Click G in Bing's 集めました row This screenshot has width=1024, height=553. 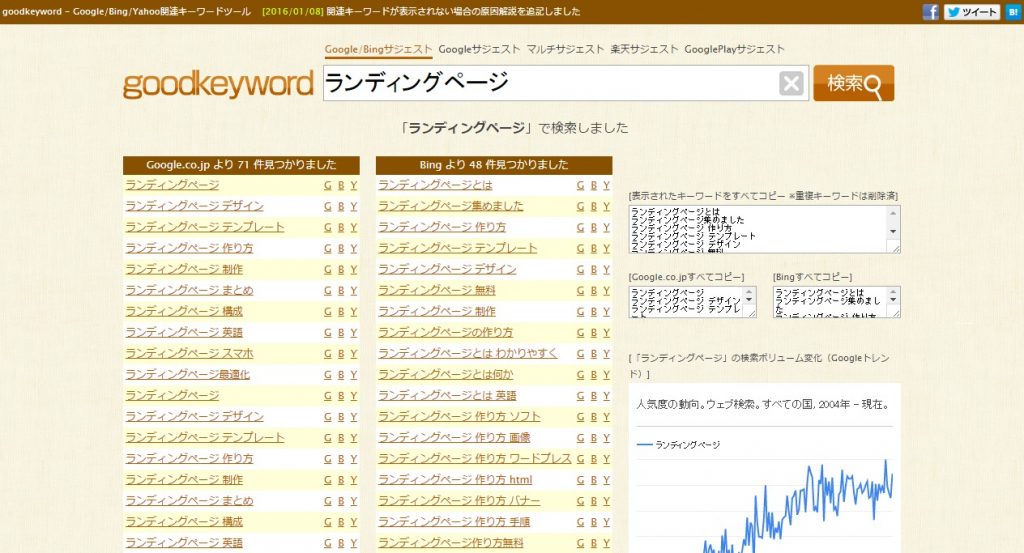coord(581,206)
